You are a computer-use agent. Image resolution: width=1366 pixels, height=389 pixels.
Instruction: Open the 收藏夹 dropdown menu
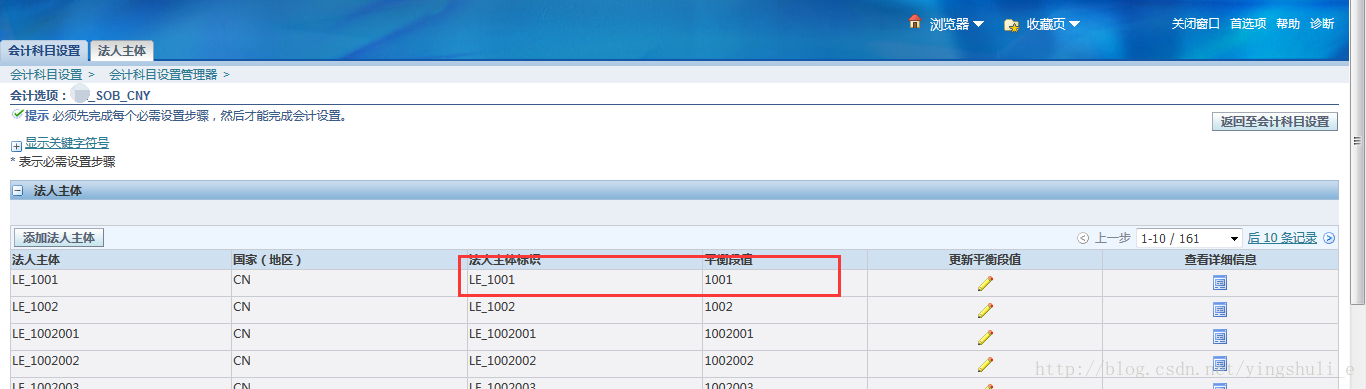point(1053,24)
